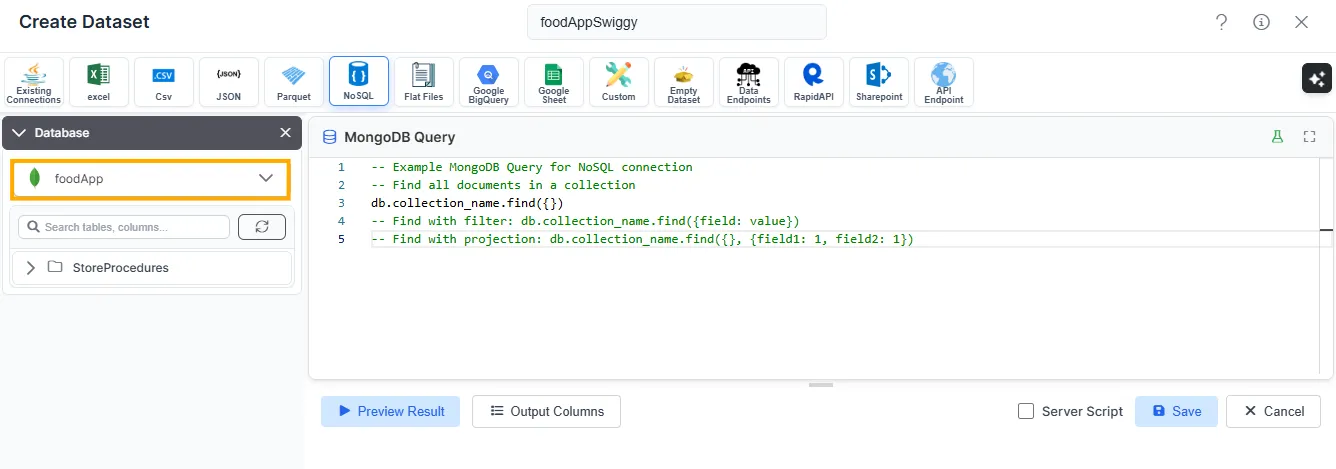Open the AI sparkle assistant
Image resolution: width=1336 pixels, height=469 pixels.
(x=1317, y=79)
